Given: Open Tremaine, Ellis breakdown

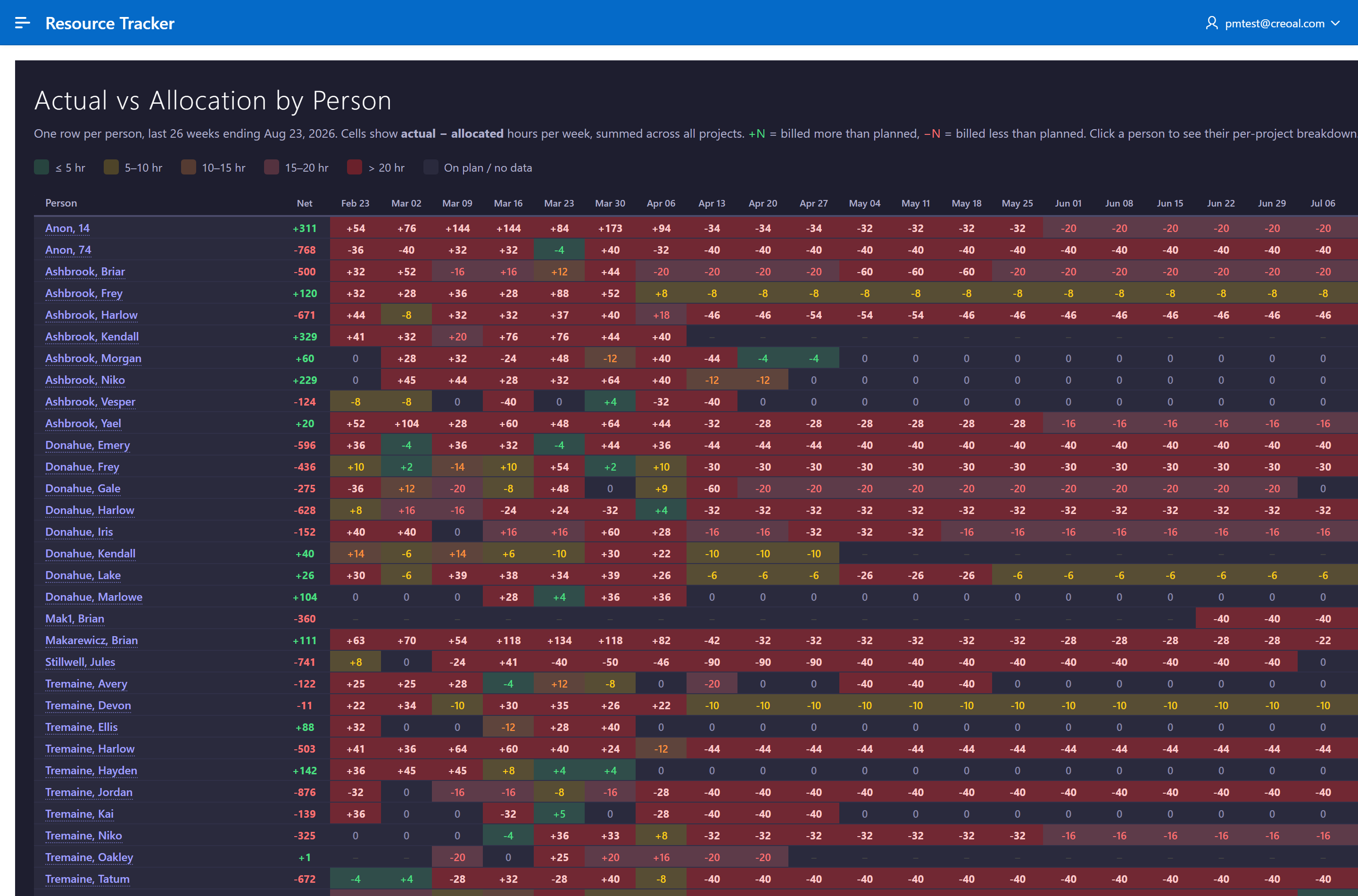Looking at the screenshot, I should point(82,728).
